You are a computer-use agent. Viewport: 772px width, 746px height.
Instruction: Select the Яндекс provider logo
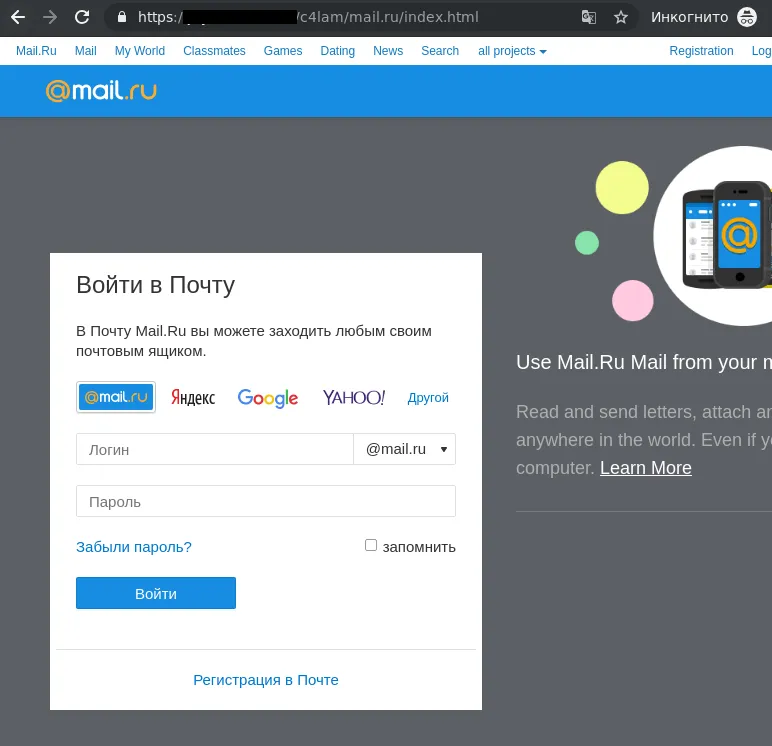[193, 397]
